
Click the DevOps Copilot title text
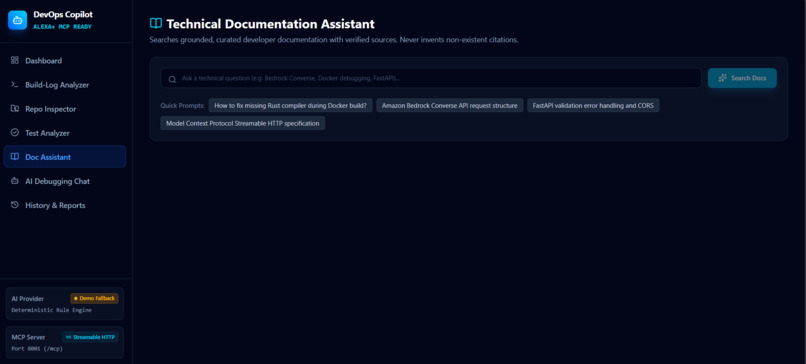point(63,15)
